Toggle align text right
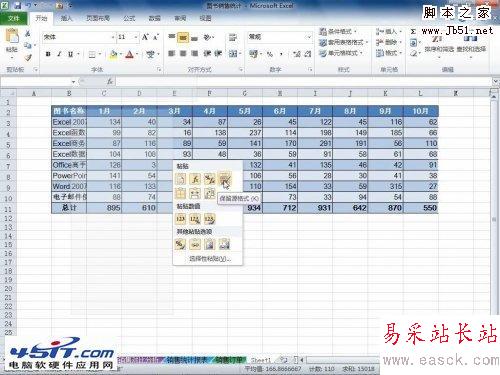This screenshot has height=375, width=500. (x=195, y=53)
